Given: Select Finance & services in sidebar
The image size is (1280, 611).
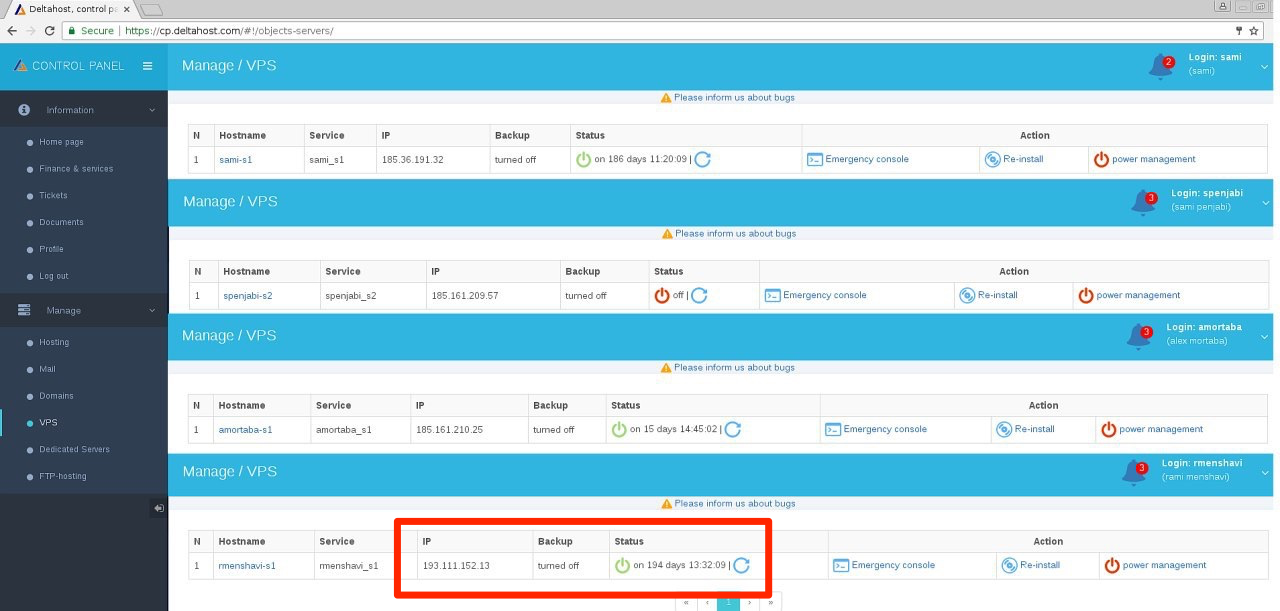Looking at the screenshot, I should (x=76, y=169).
